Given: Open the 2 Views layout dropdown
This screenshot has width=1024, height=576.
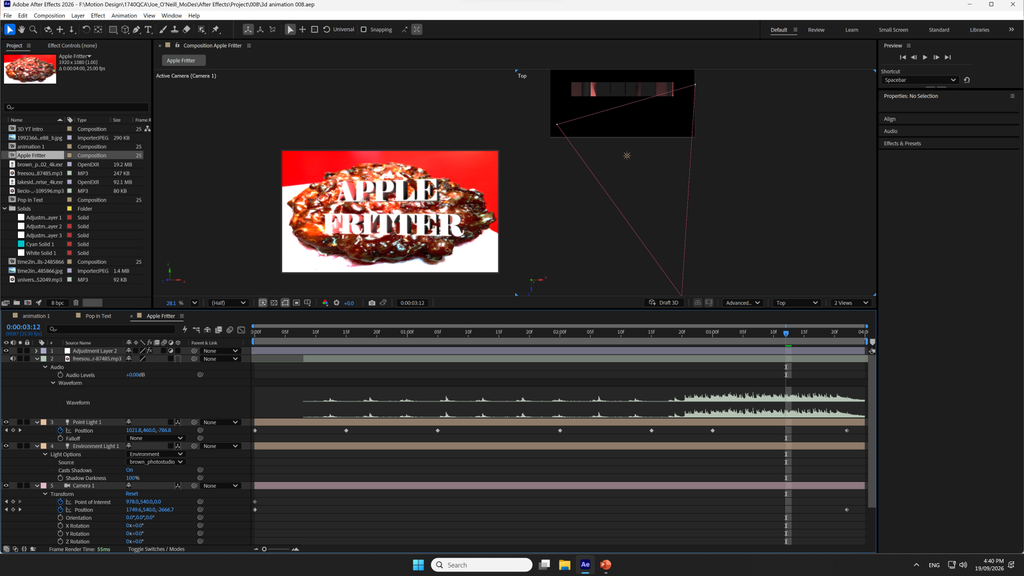Looking at the screenshot, I should pos(850,303).
